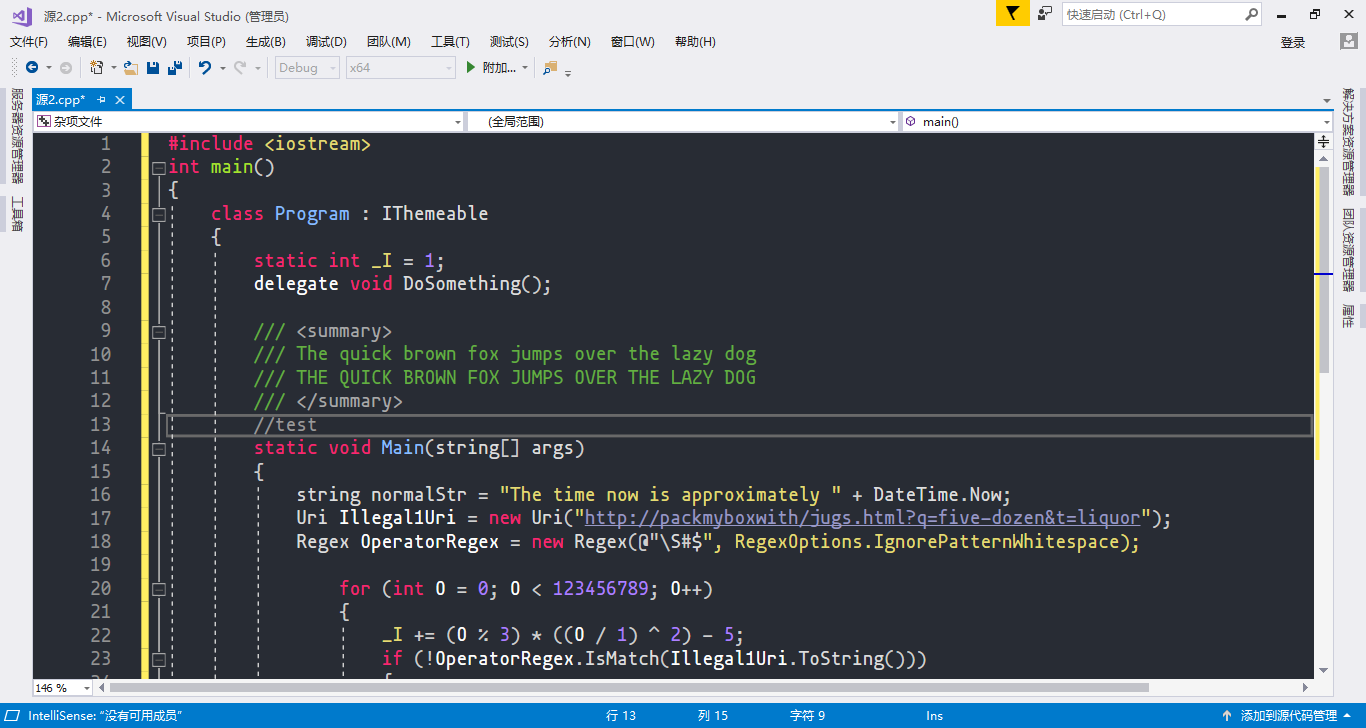Open the 项目(P) menu
1366x728 pixels.
[x=206, y=42]
